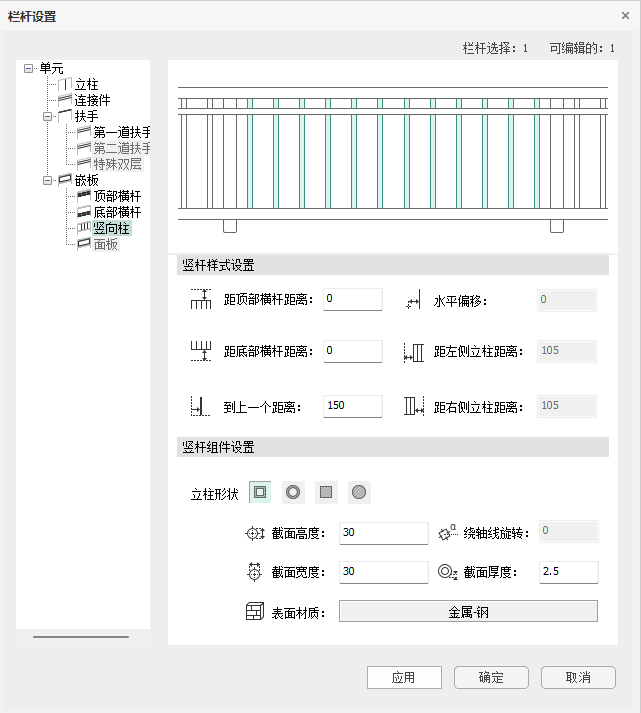Viewport: 641px width, 713px height.
Task: Focus the 截面高度 input field
Action: pos(384,533)
